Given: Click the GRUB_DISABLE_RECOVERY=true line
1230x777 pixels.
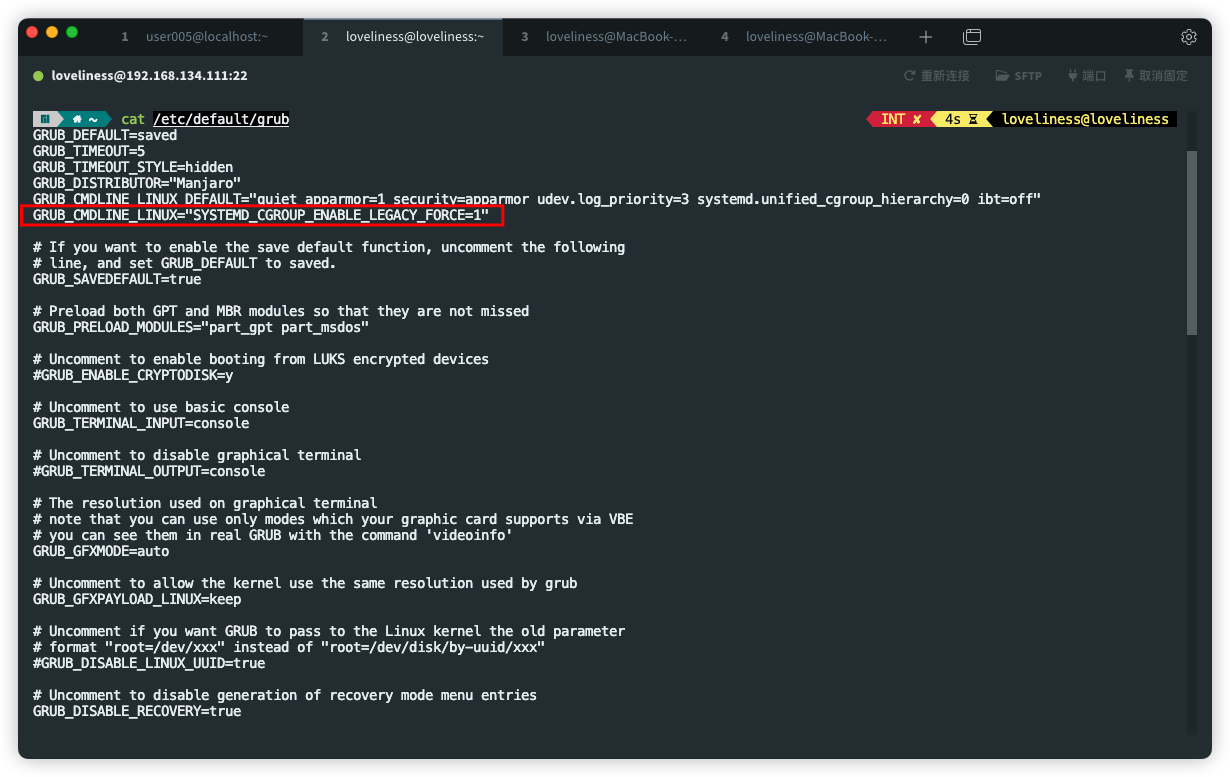Looking at the screenshot, I should pyautogui.click(x=137, y=711).
